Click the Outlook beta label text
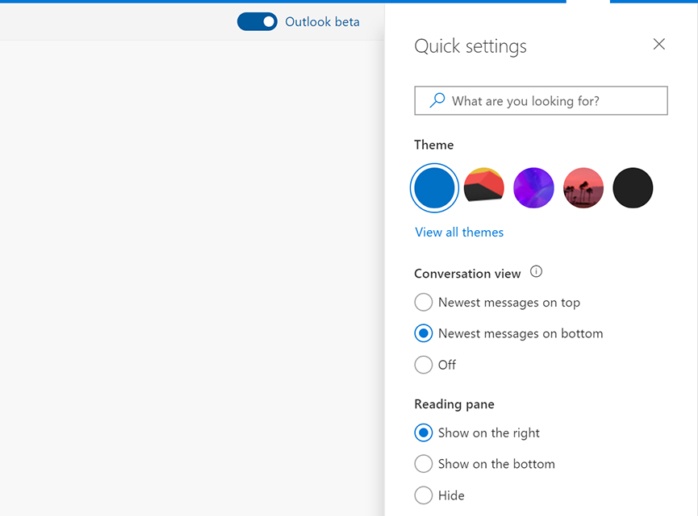Screen dimensions: 698x516 point(322,22)
